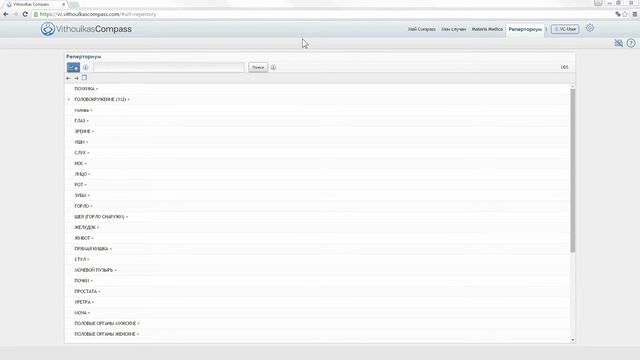
Task: Go back with the repertory left arrow
Action: tap(68, 78)
